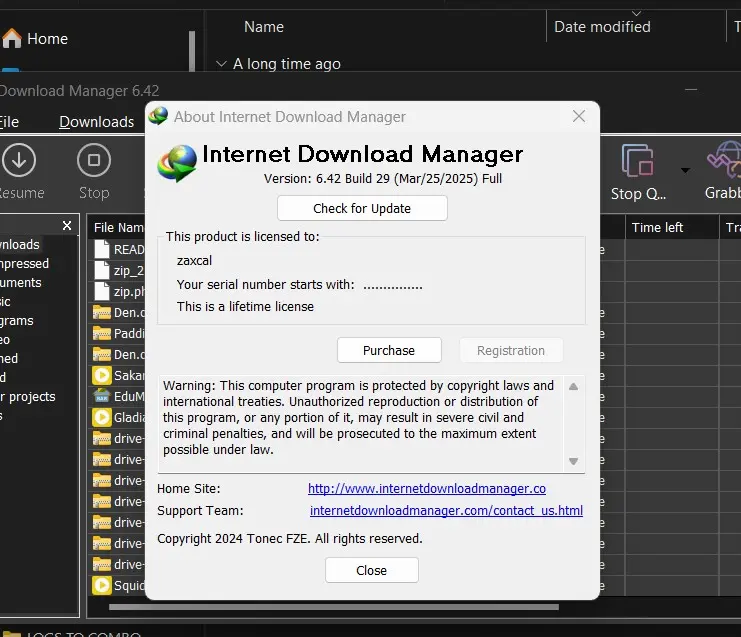Screen dimensions: 741x637
Task: Select the Programs category in IDM sidebar
Action: [x=17, y=321]
